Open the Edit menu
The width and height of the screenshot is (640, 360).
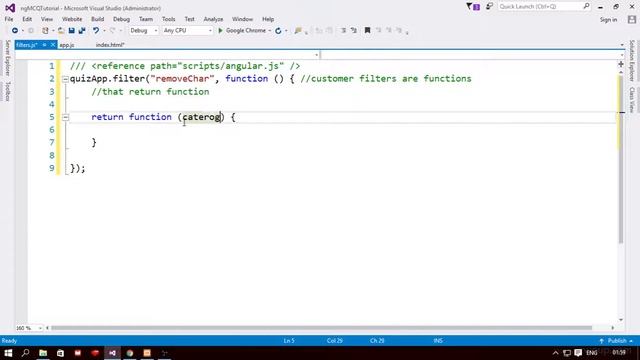click(27, 19)
